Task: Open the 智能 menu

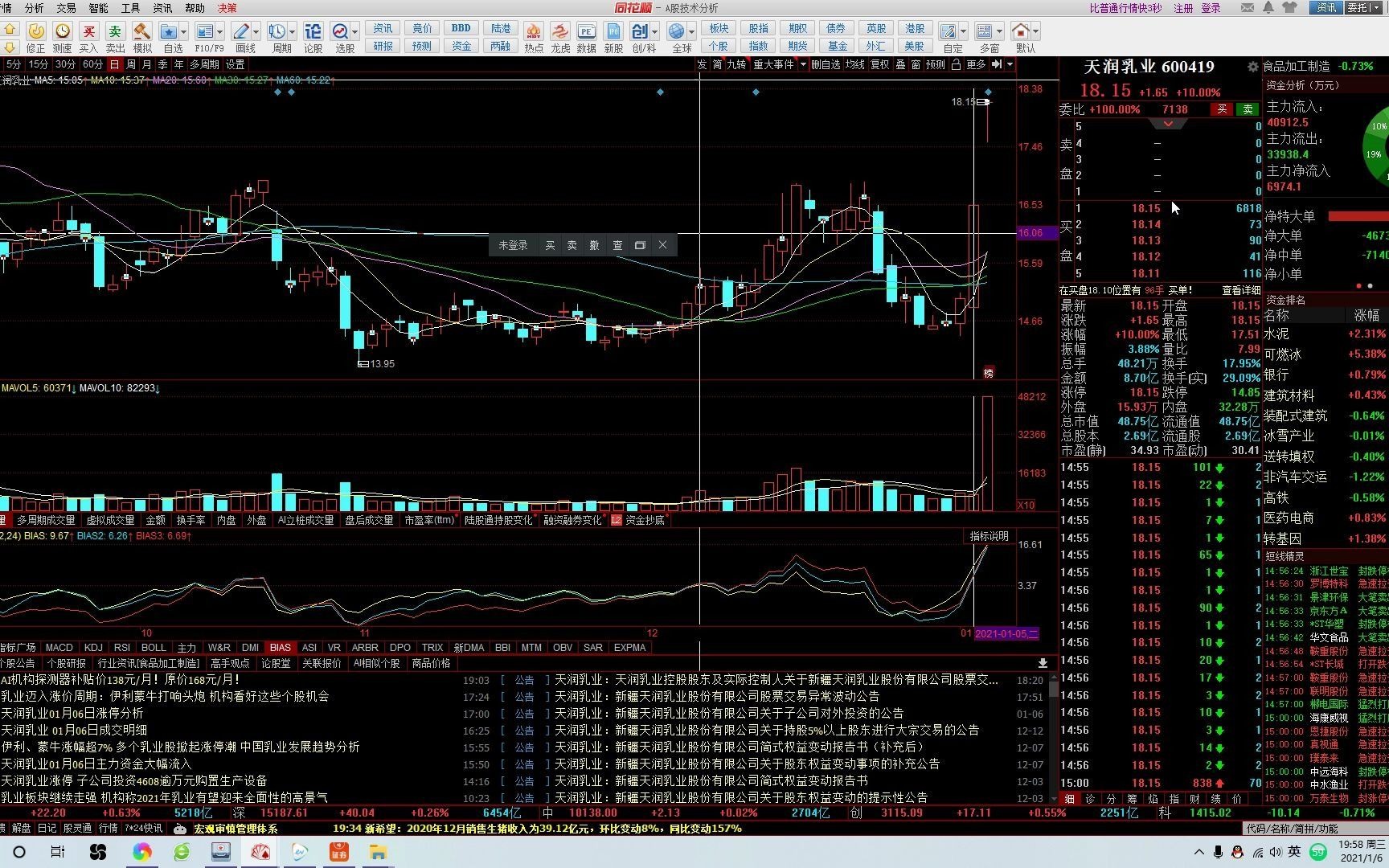Action: 99,8
